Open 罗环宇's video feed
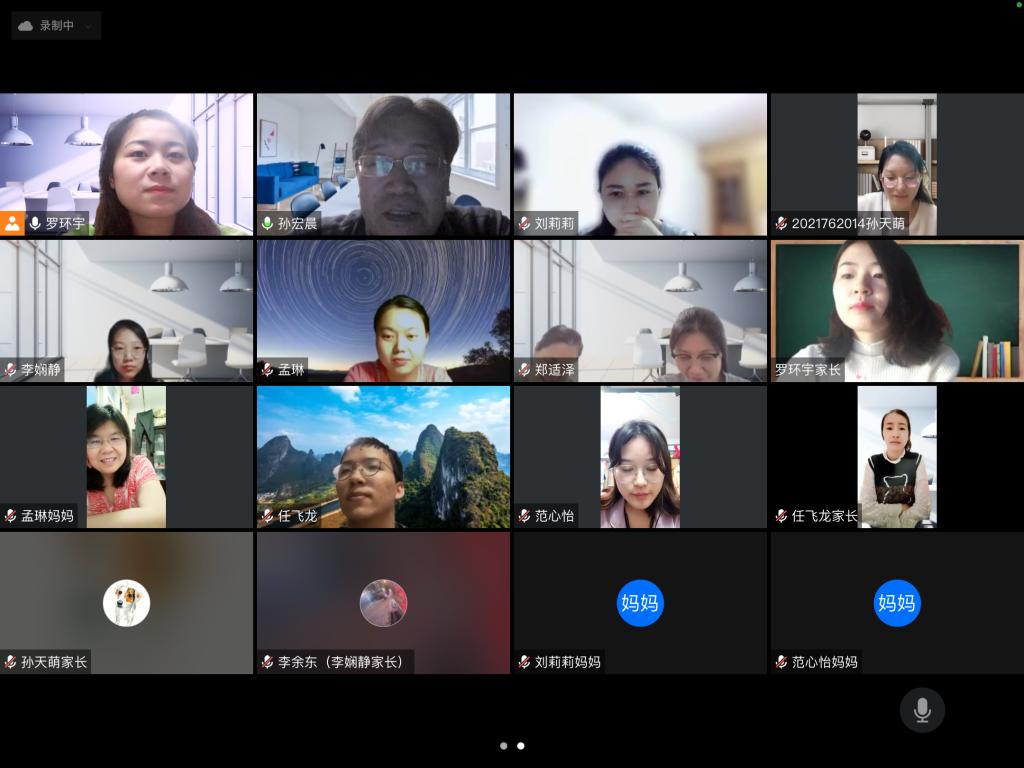This screenshot has height=768, width=1024. click(x=126, y=164)
